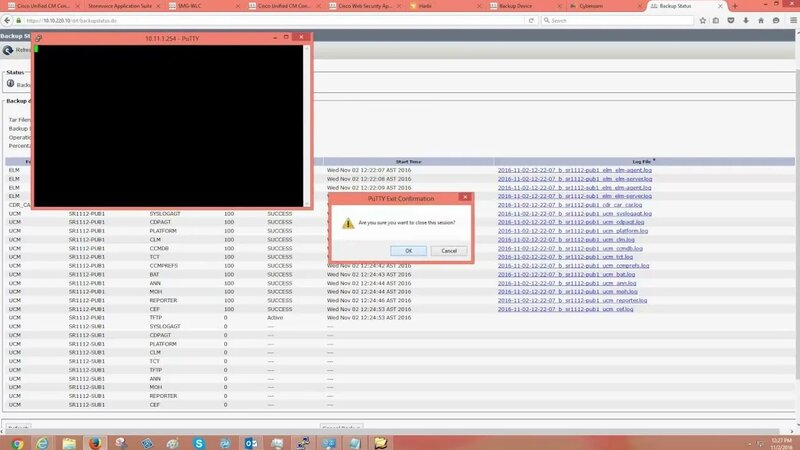800x450 pixels.
Task: Open the Firefox downloads arrow icon
Action: point(746,20)
